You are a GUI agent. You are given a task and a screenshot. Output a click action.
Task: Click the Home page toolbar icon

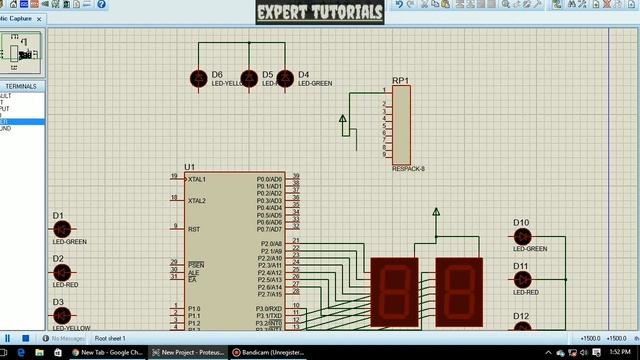coord(13,4)
